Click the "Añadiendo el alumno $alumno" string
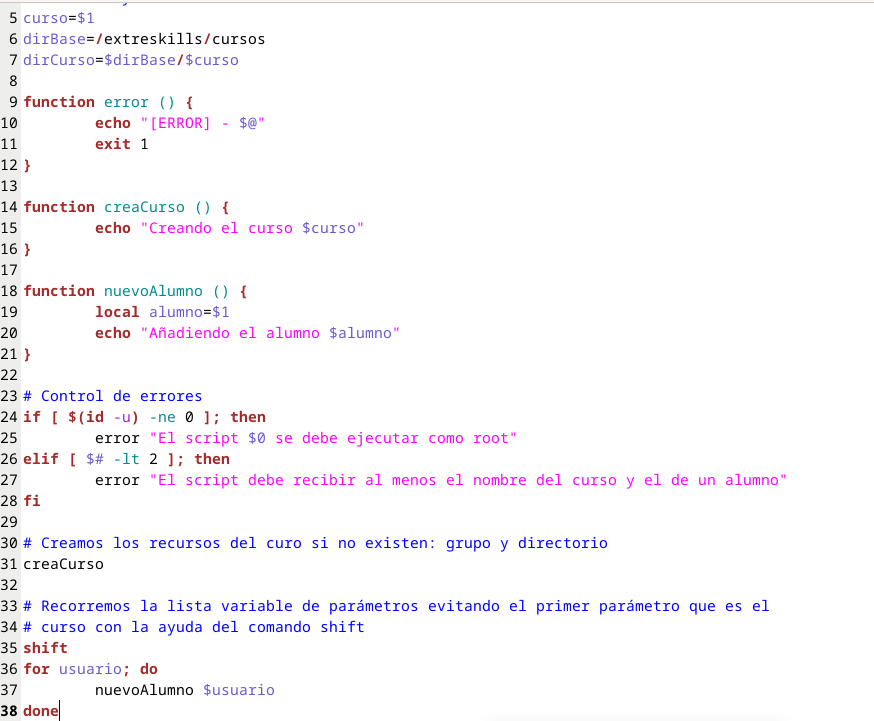 click(270, 333)
